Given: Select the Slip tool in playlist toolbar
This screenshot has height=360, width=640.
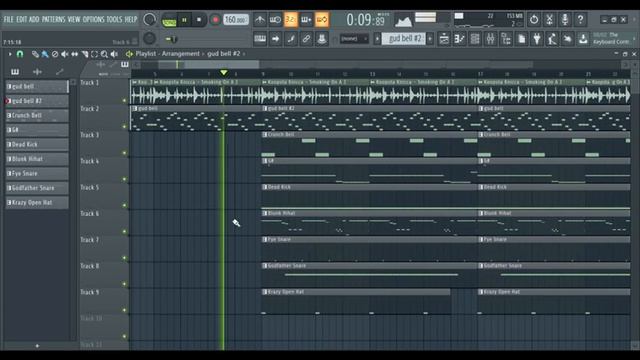Looking at the screenshot, I should [75, 54].
